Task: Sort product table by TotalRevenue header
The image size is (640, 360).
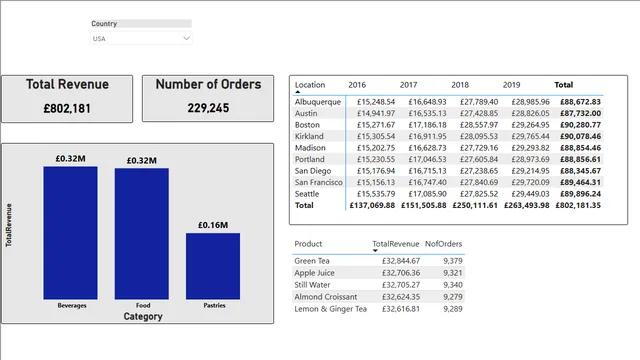Action: [x=396, y=244]
